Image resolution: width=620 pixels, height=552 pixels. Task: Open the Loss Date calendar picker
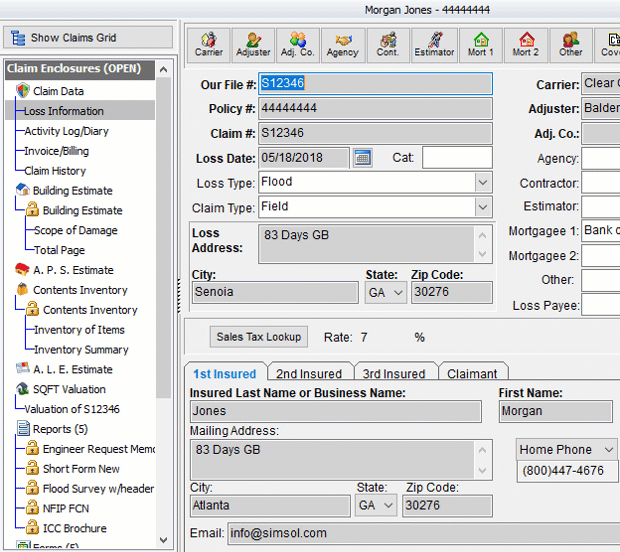pos(362,158)
